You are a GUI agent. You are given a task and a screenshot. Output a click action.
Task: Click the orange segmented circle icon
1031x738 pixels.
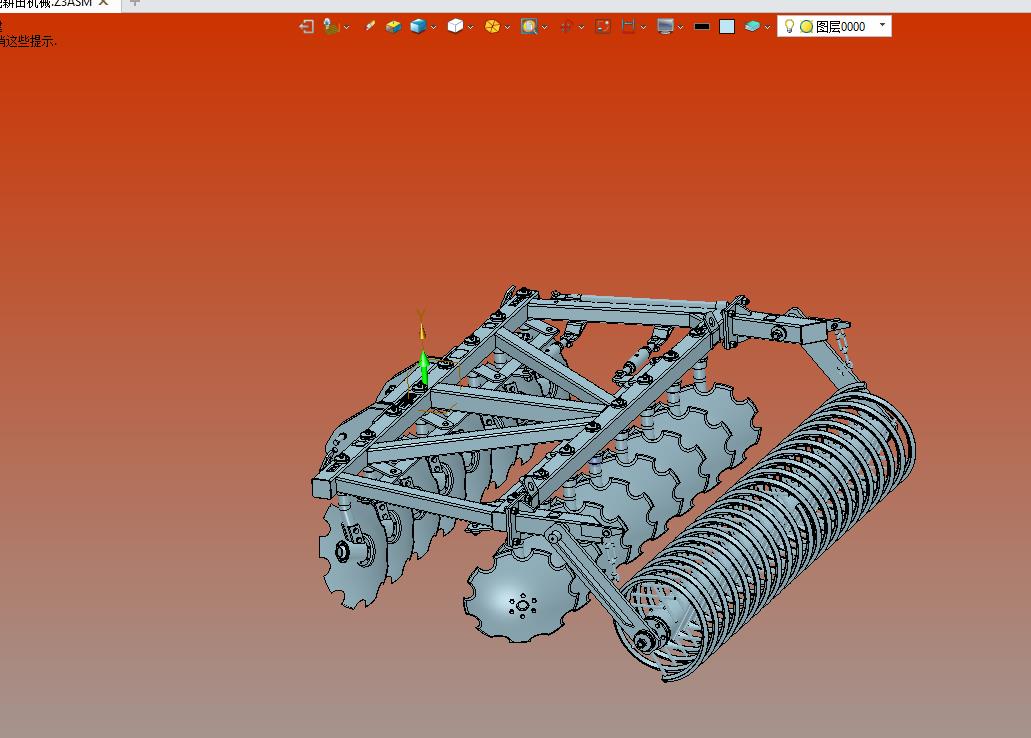point(492,26)
